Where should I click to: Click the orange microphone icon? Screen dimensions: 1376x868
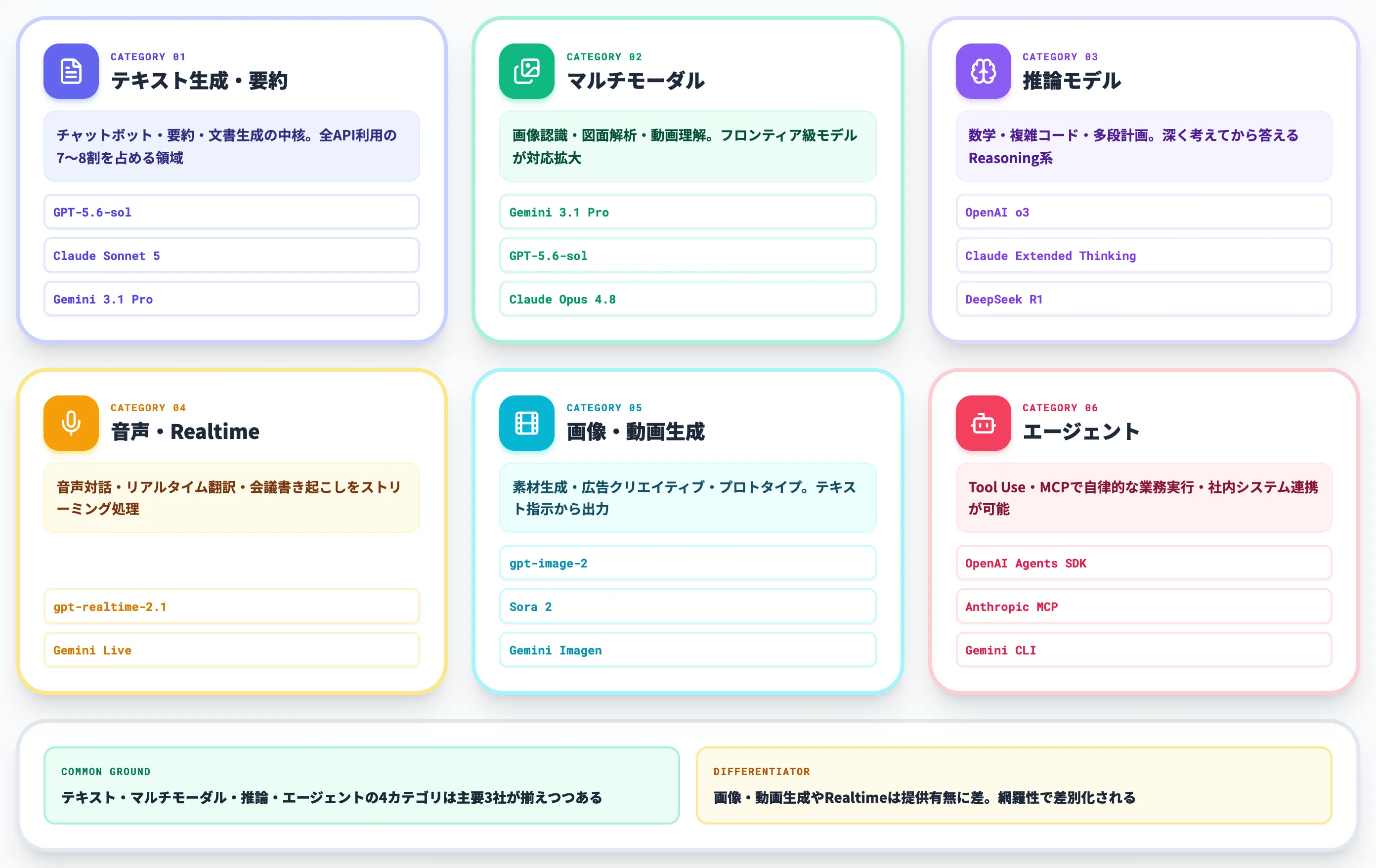(71, 423)
